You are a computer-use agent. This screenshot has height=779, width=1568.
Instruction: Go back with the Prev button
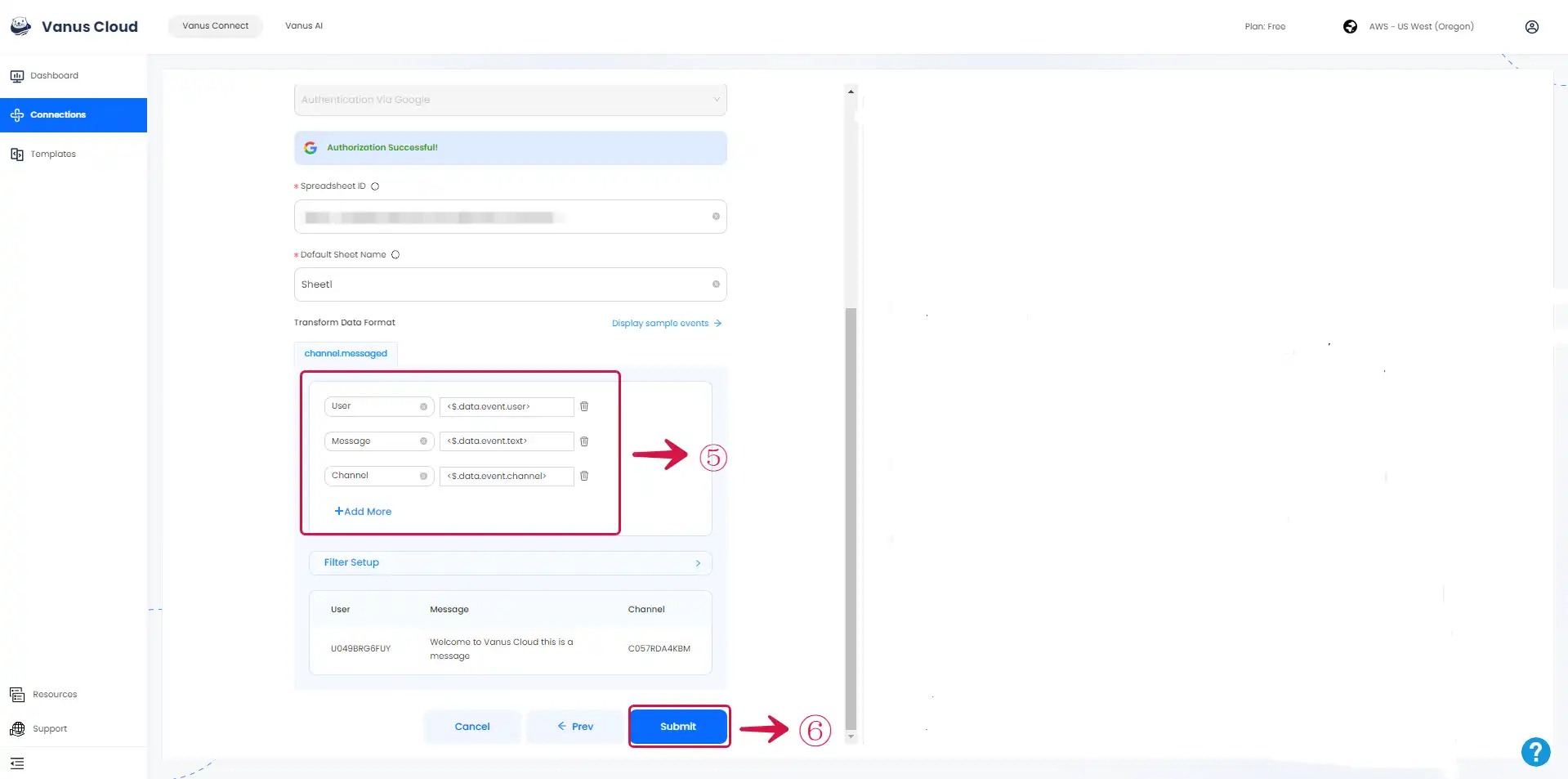tap(575, 727)
